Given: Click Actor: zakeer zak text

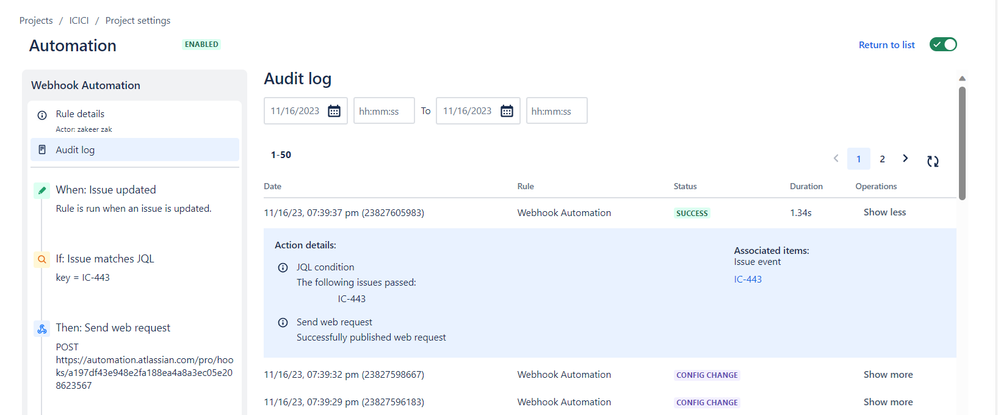Looking at the screenshot, I should pos(84,129).
